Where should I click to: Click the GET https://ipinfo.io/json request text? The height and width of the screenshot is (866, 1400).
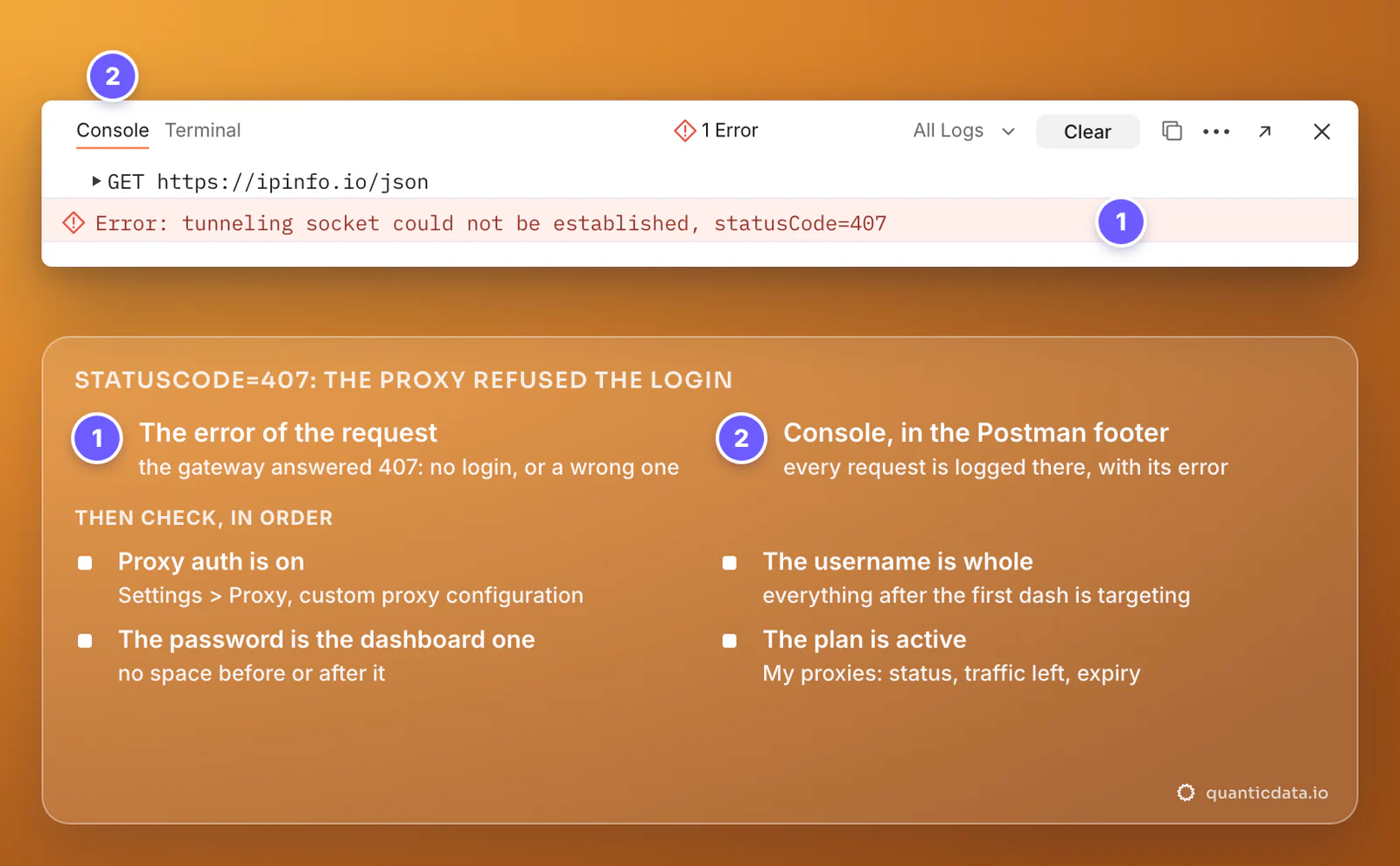tap(268, 182)
